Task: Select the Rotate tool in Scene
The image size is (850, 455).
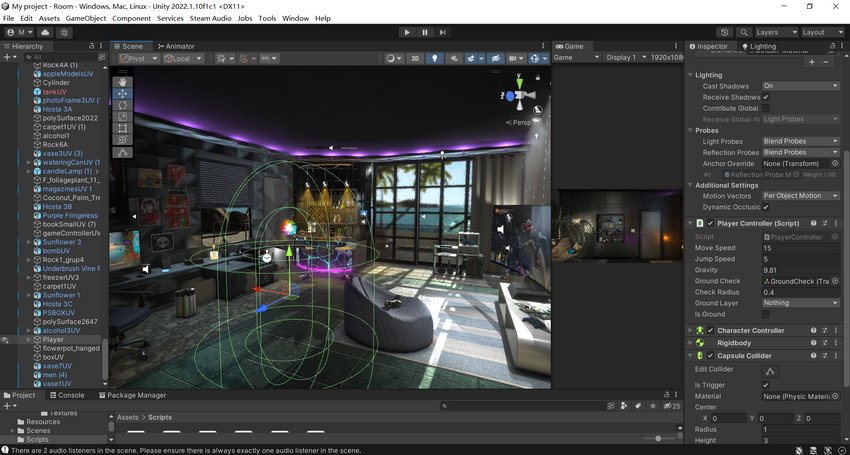Action: tap(123, 105)
